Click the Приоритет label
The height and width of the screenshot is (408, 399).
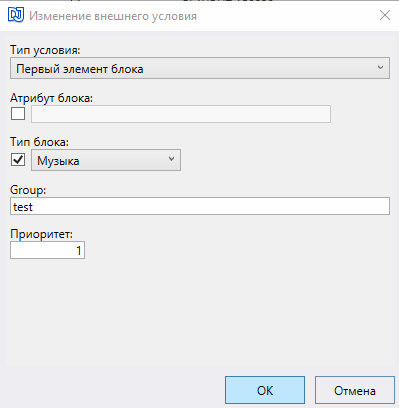41,234
